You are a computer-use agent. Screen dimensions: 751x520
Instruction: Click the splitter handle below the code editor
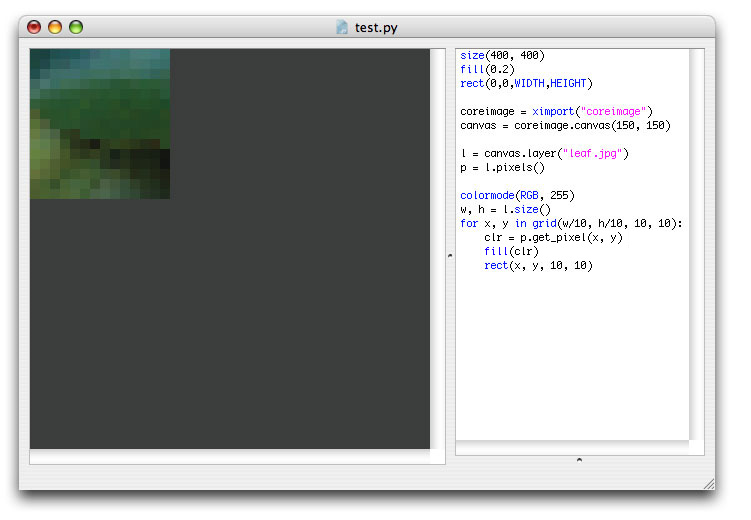click(x=580, y=460)
